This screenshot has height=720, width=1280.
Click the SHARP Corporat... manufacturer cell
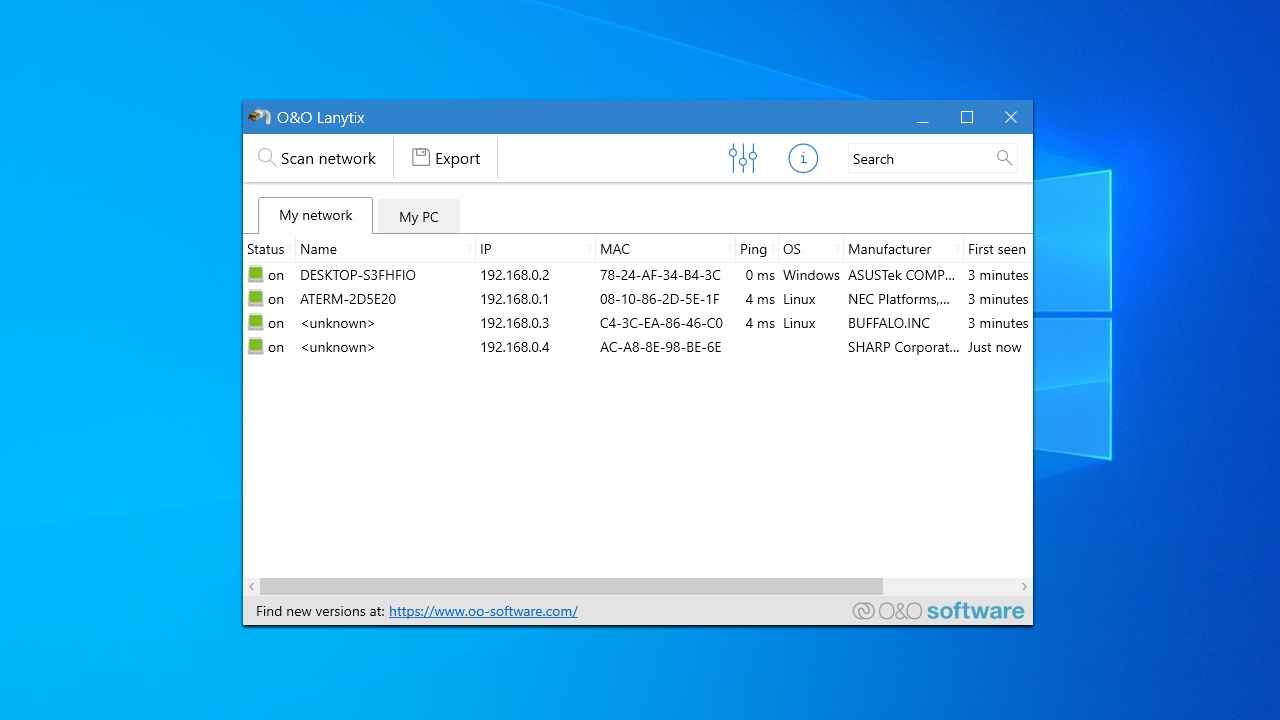click(x=903, y=347)
